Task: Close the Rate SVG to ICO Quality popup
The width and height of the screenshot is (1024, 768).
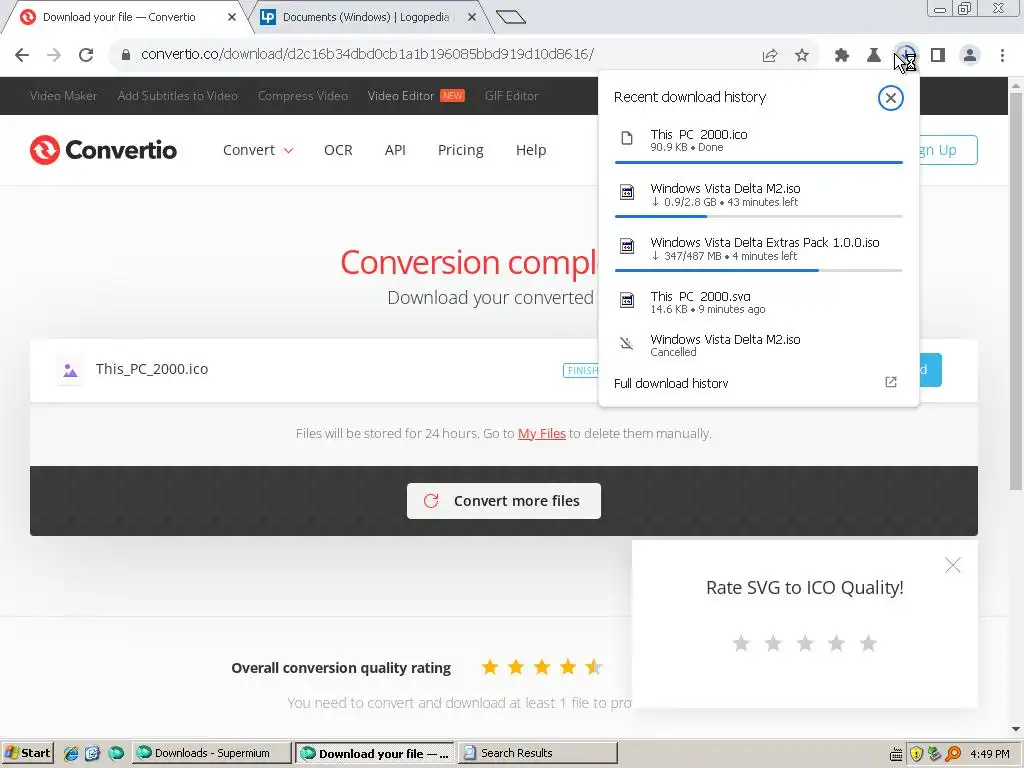Action: (x=953, y=565)
